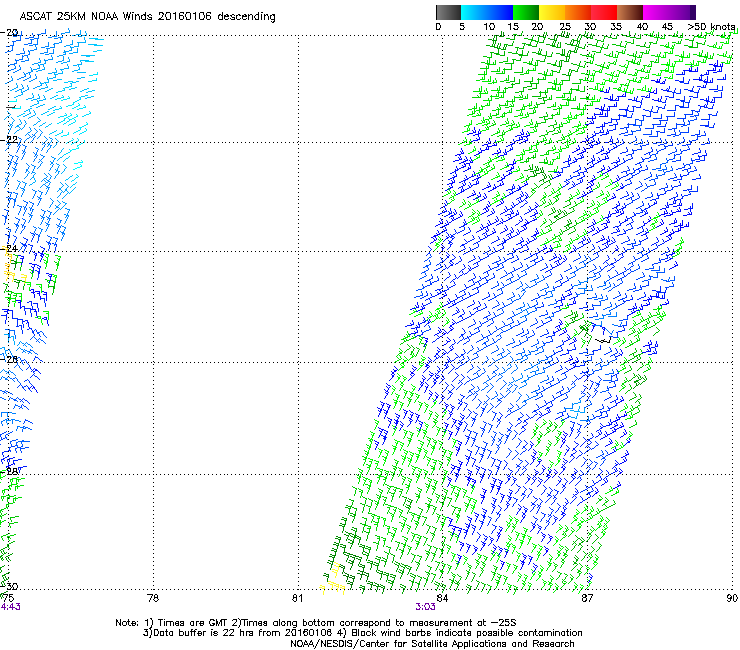This screenshot has width=740, height=650.
Task: Click the NOAA/NESDIS credit line
Action: tap(432, 644)
